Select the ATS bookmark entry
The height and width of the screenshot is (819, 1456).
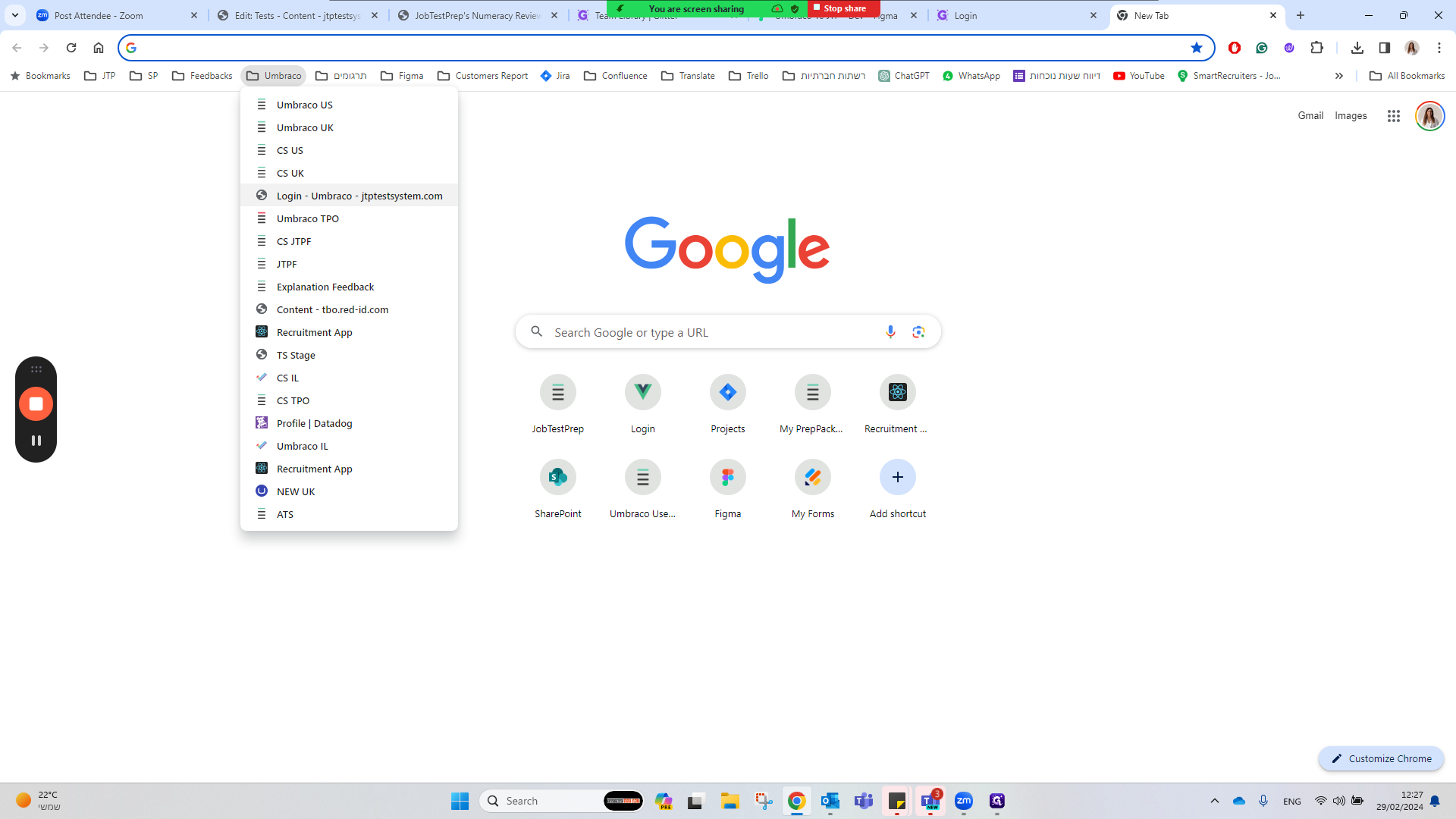click(349, 514)
